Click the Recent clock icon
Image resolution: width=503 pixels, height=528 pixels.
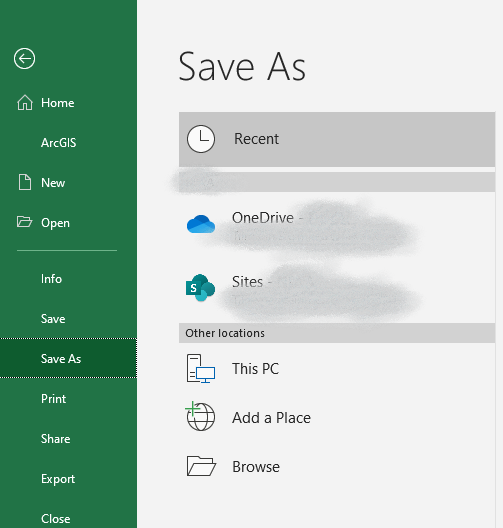201,139
